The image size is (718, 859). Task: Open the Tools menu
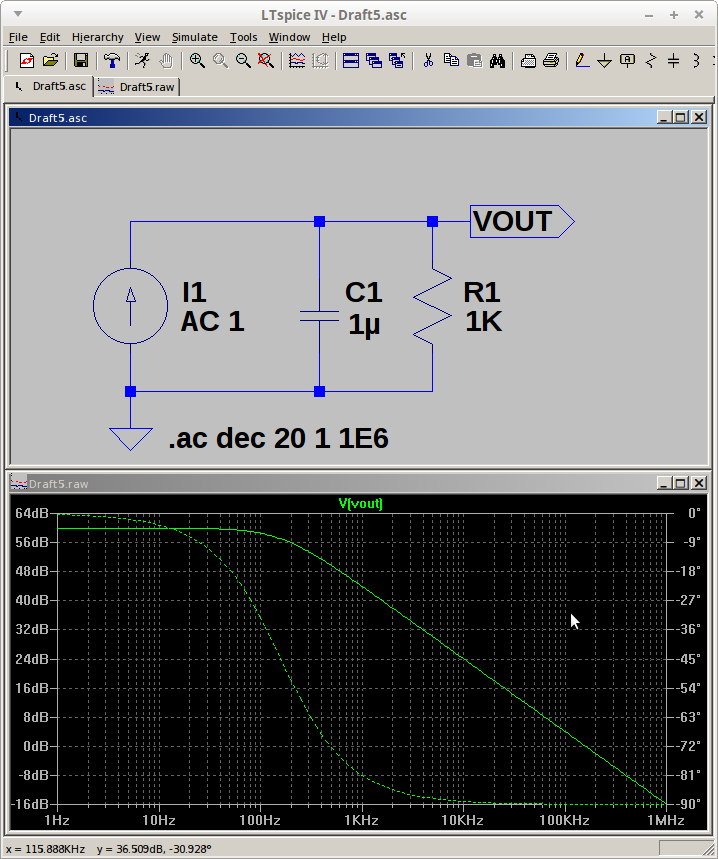pyautogui.click(x=243, y=37)
